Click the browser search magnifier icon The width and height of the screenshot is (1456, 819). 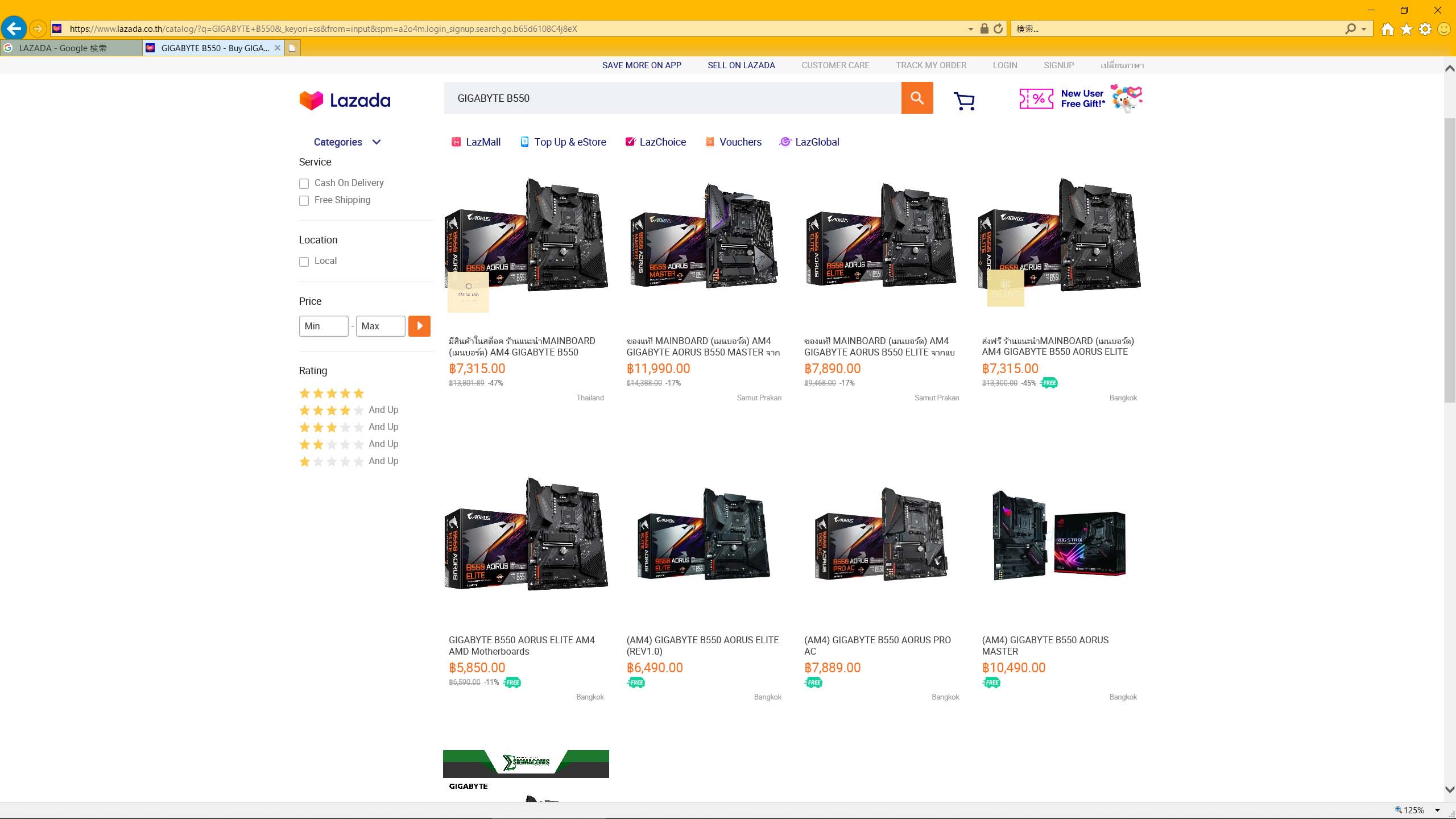pyautogui.click(x=1350, y=28)
